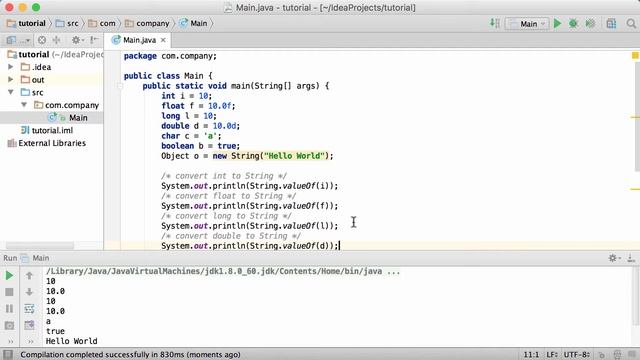The image size is (640, 360).
Task: Click the Stop button in Run panel
Action: (x=9, y=292)
